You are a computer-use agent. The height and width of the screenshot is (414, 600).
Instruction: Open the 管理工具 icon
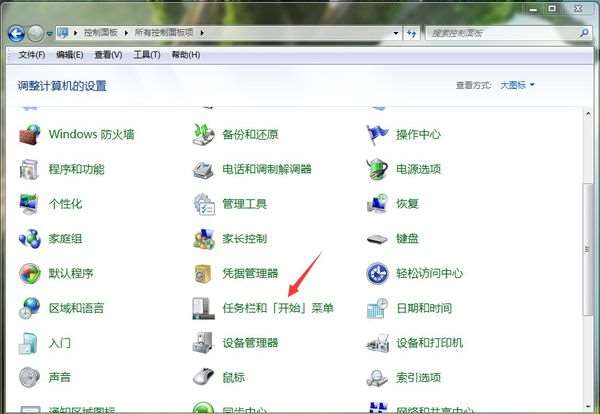[x=204, y=204]
